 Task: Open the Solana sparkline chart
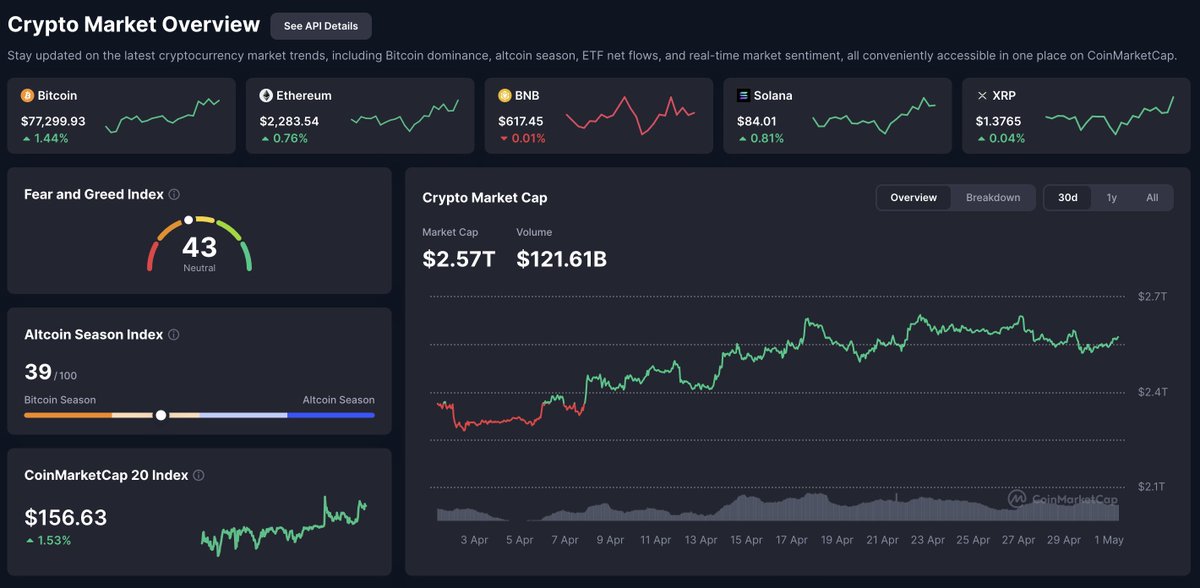point(875,116)
